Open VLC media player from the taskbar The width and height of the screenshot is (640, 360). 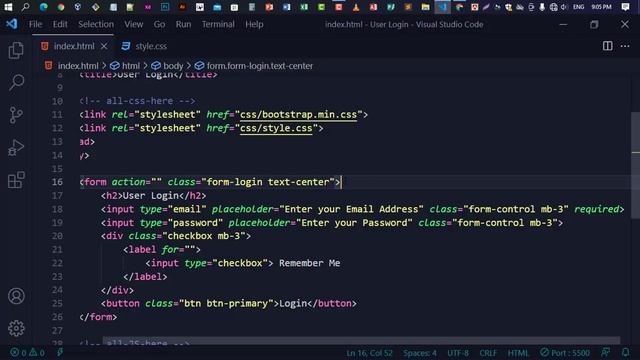(x=356, y=7)
